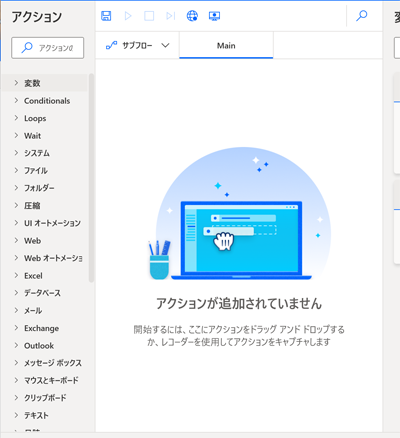Expand the Outlook action group
Screen dimensions: 400x438
click(x=45, y=346)
